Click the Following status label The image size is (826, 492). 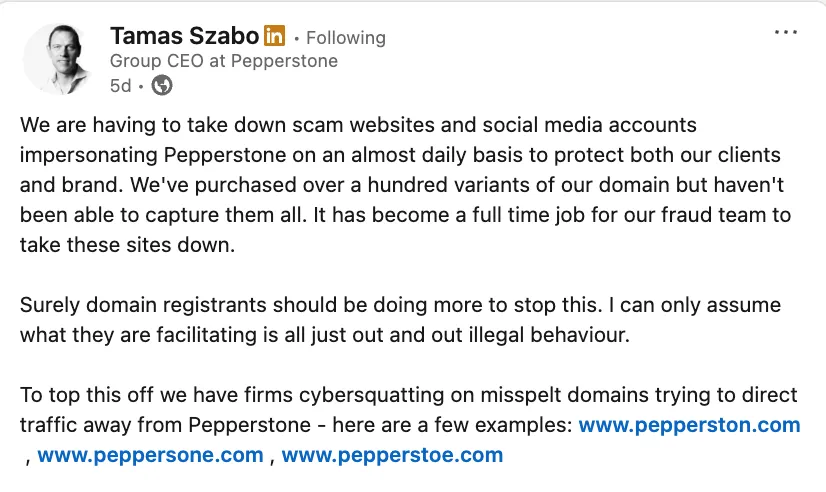point(346,38)
